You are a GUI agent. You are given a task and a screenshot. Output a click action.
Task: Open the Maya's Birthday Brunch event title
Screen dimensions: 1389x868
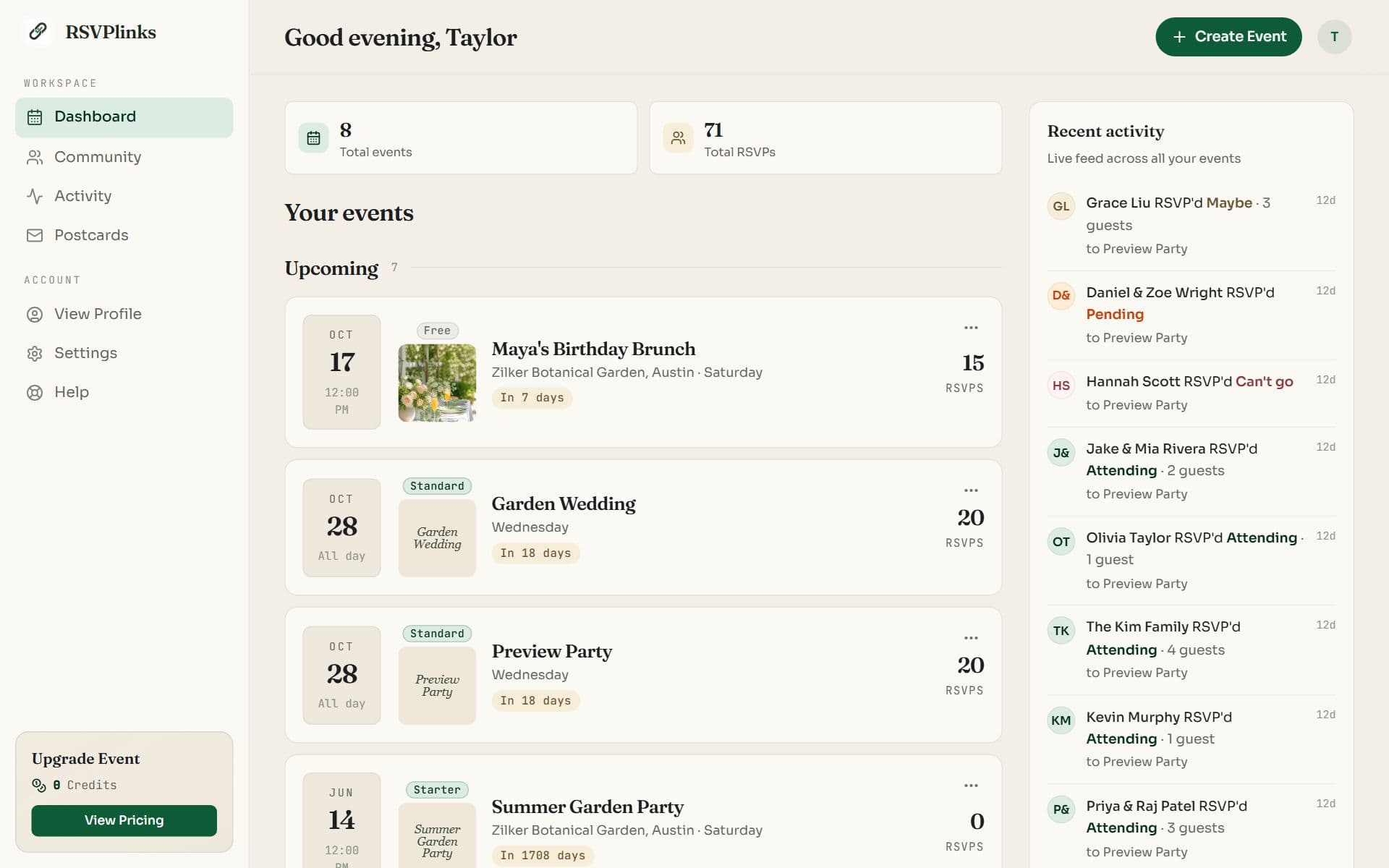[x=593, y=349]
